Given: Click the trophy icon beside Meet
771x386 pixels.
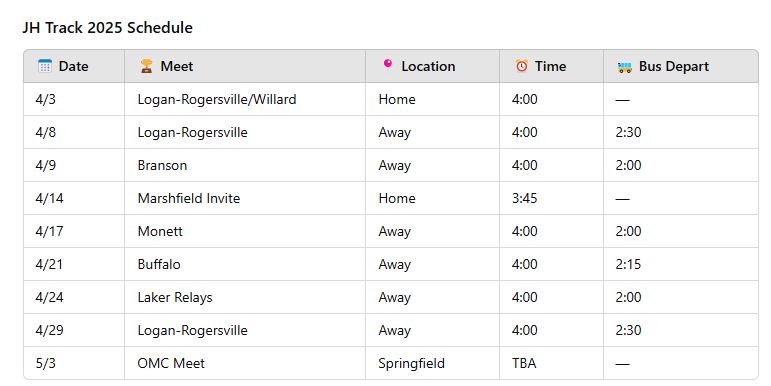Looking at the screenshot, I should 147,66.
